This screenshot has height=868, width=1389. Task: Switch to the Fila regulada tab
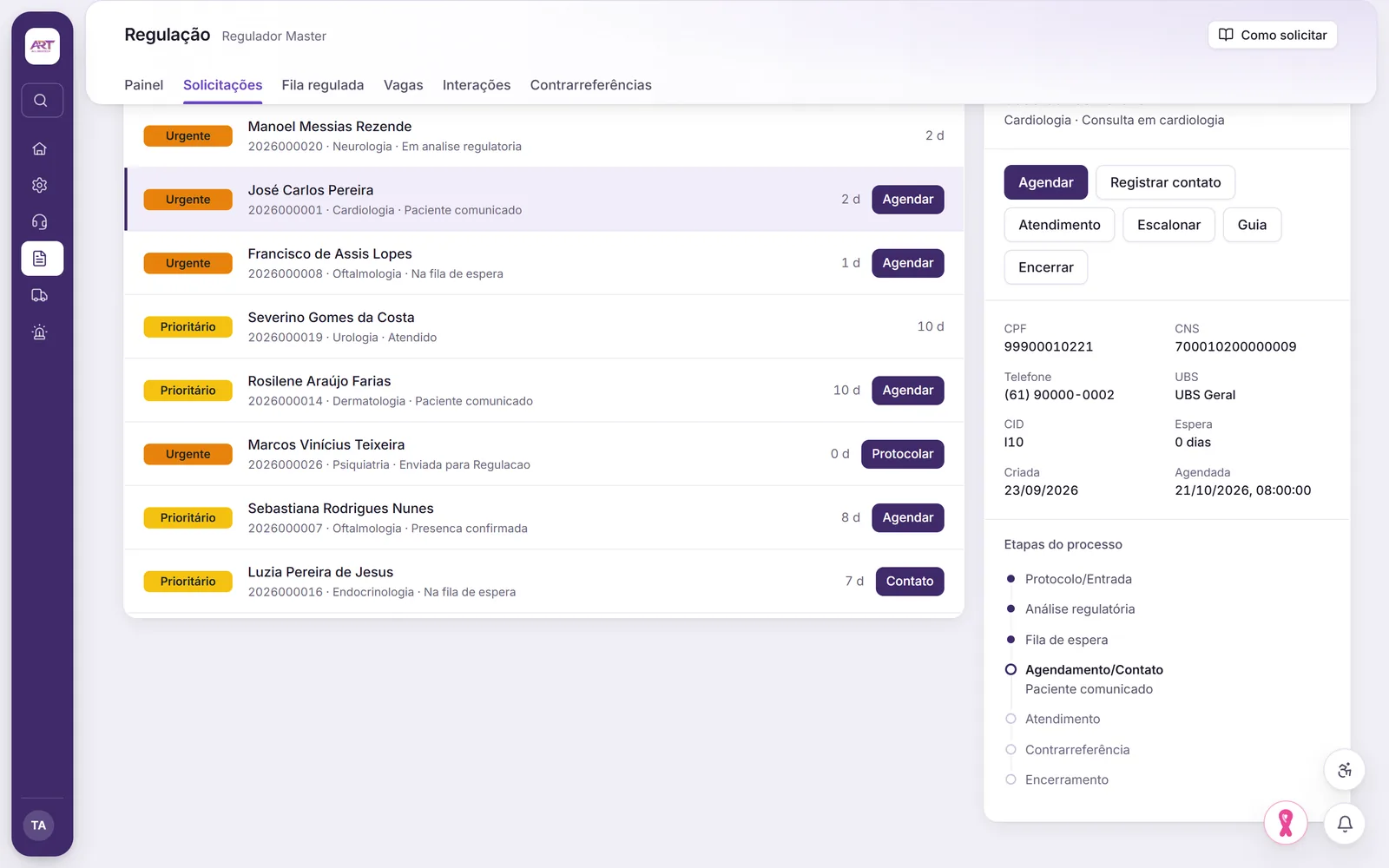pos(323,85)
